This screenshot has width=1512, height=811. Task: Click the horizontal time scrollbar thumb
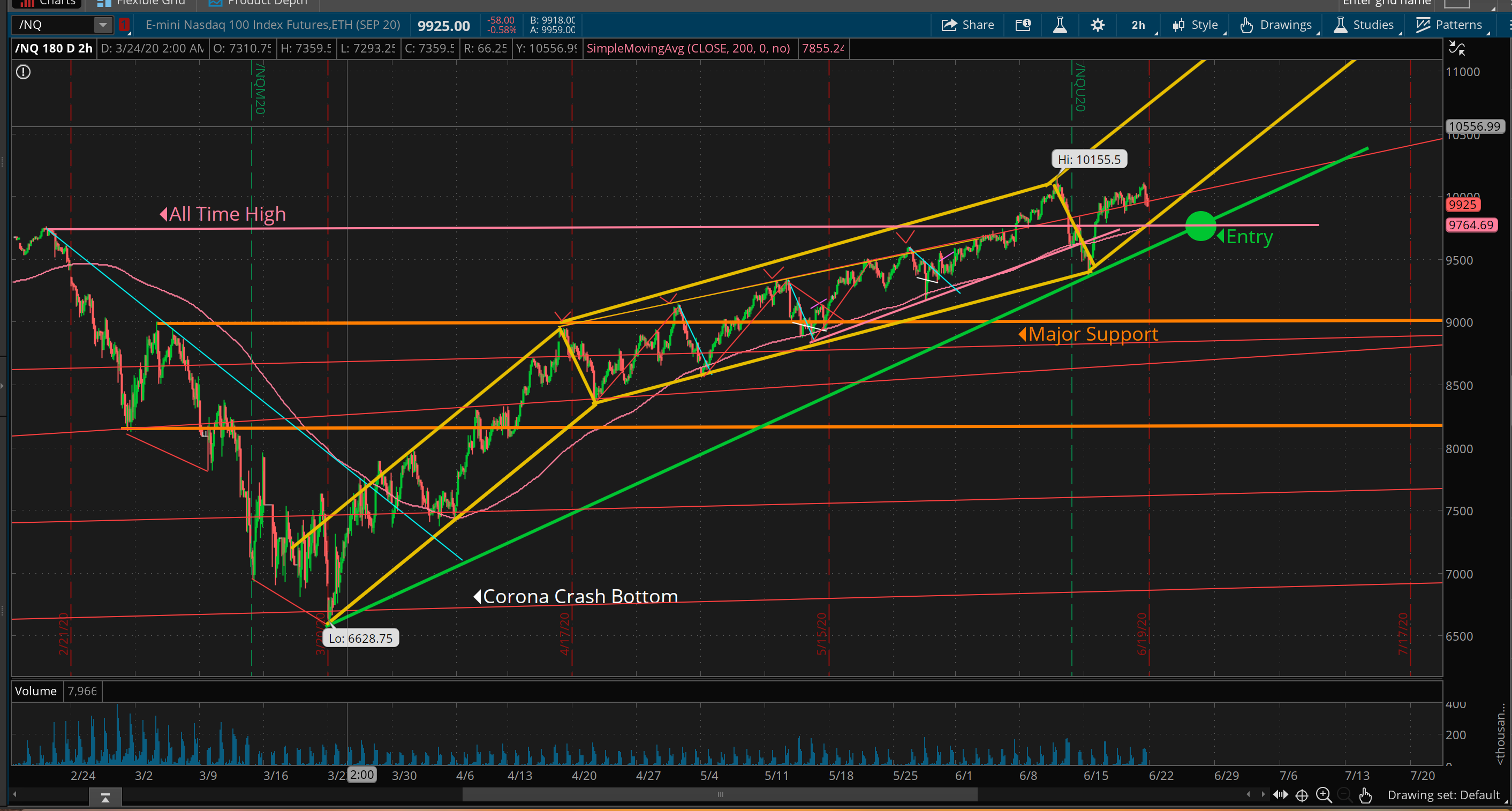click(x=720, y=795)
